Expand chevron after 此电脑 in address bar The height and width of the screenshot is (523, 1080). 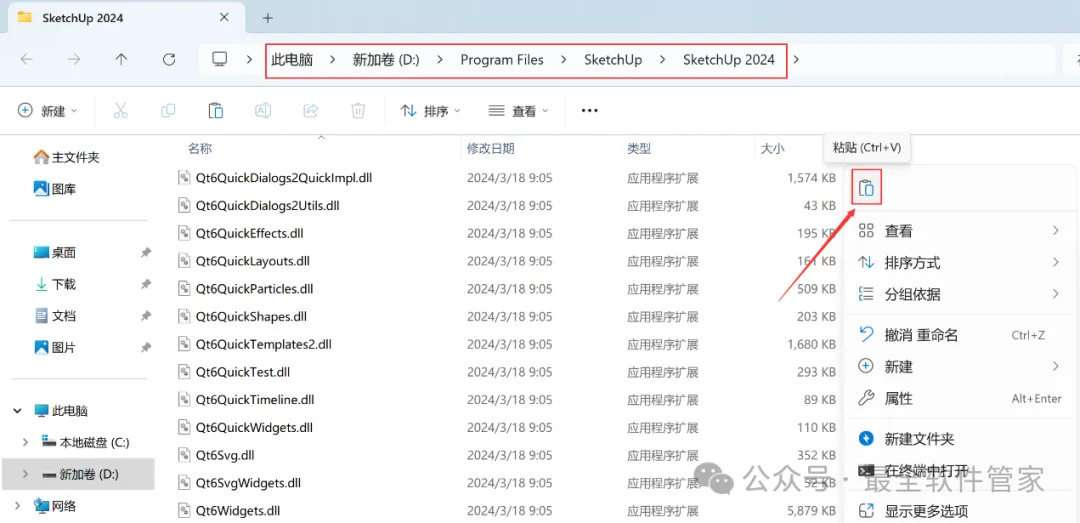(333, 59)
